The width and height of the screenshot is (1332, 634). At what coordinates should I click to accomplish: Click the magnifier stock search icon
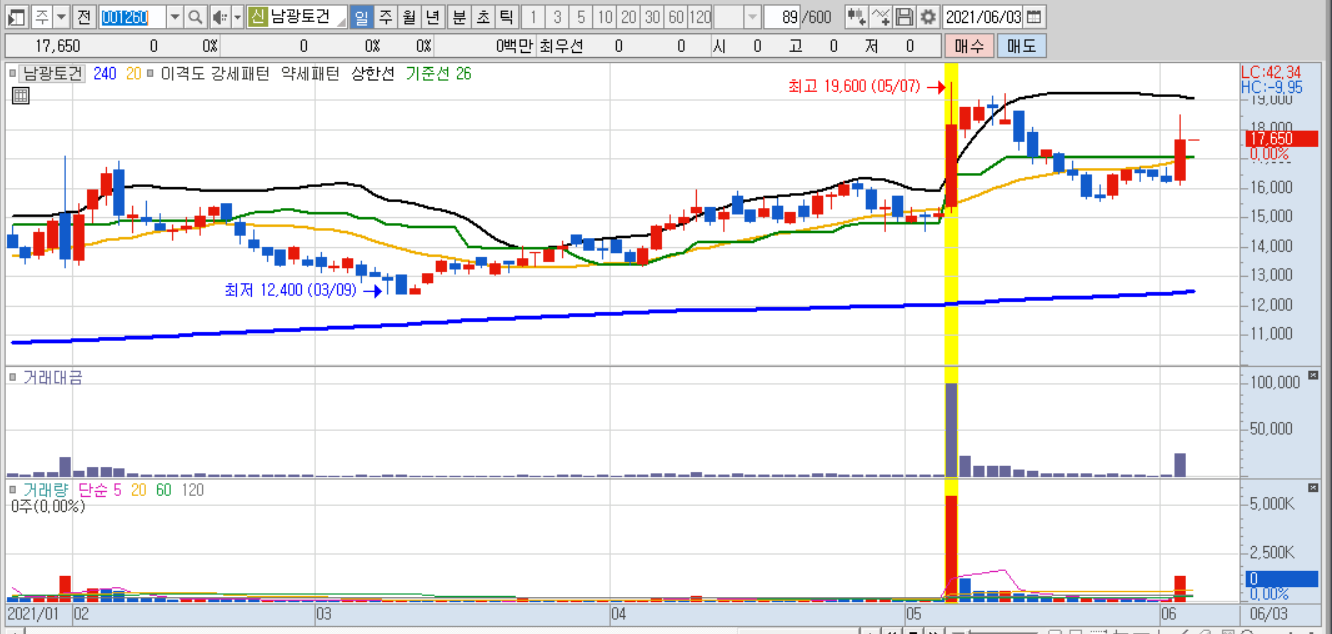[196, 17]
